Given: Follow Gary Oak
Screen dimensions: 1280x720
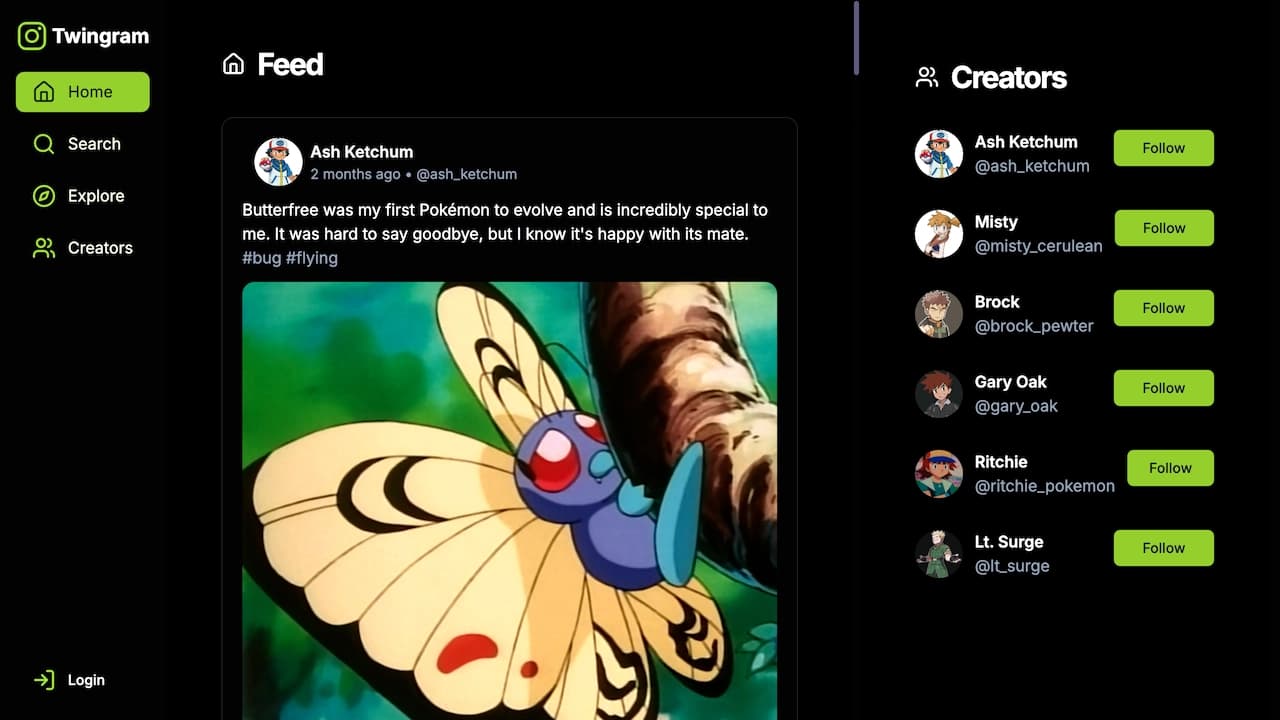Looking at the screenshot, I should [1164, 388].
